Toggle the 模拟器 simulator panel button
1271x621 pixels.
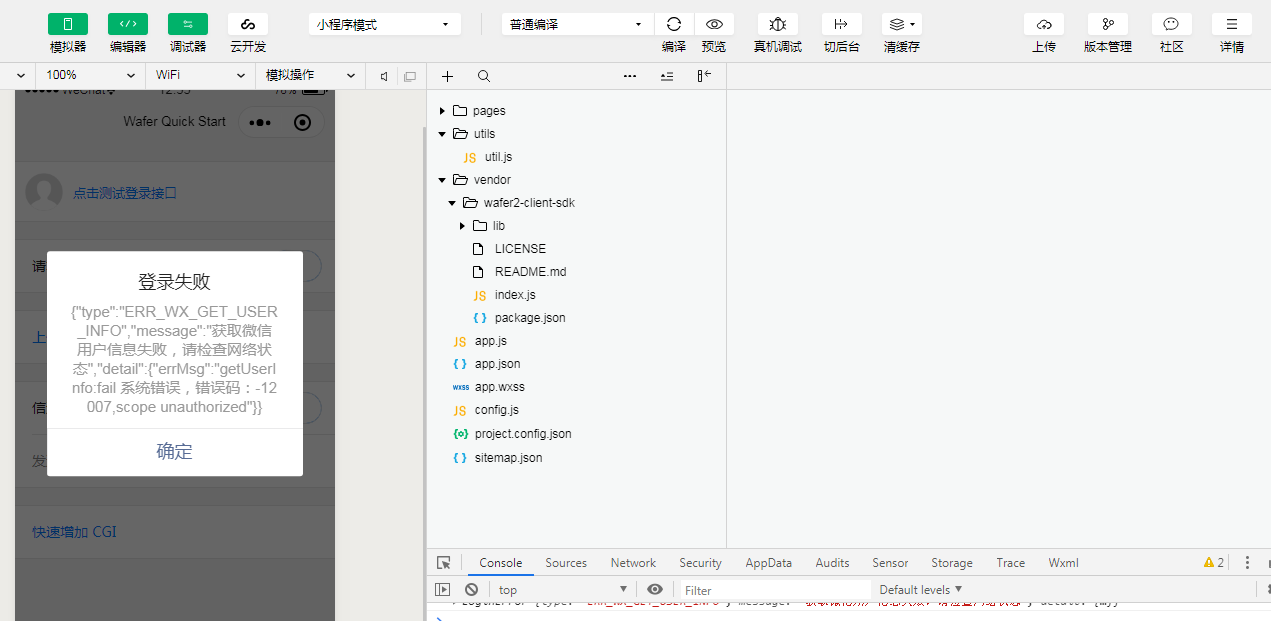tap(68, 24)
